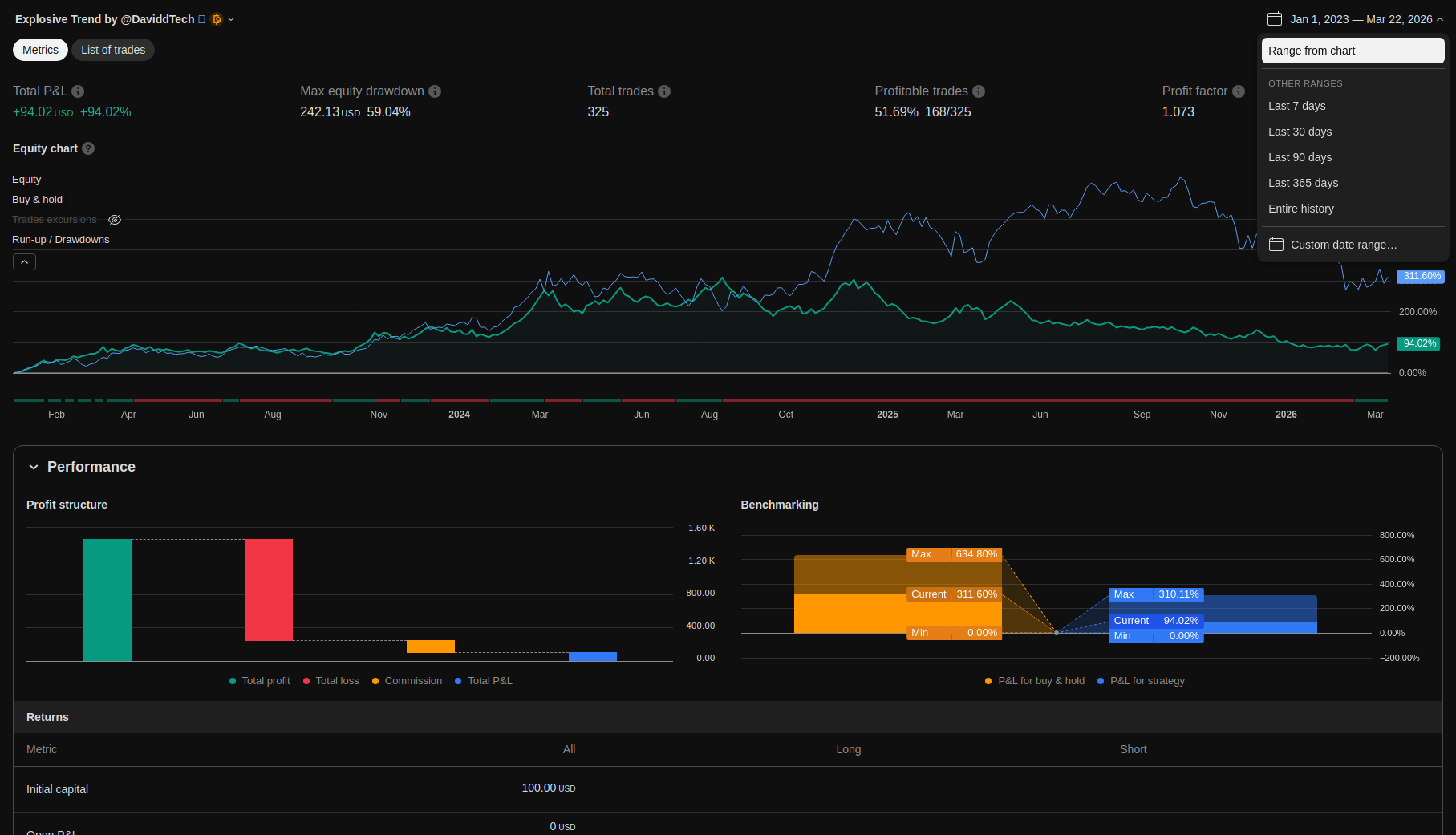Screen dimensions: 1456x835
Task: Switch to the List of trades tab
Action: [x=113, y=50]
